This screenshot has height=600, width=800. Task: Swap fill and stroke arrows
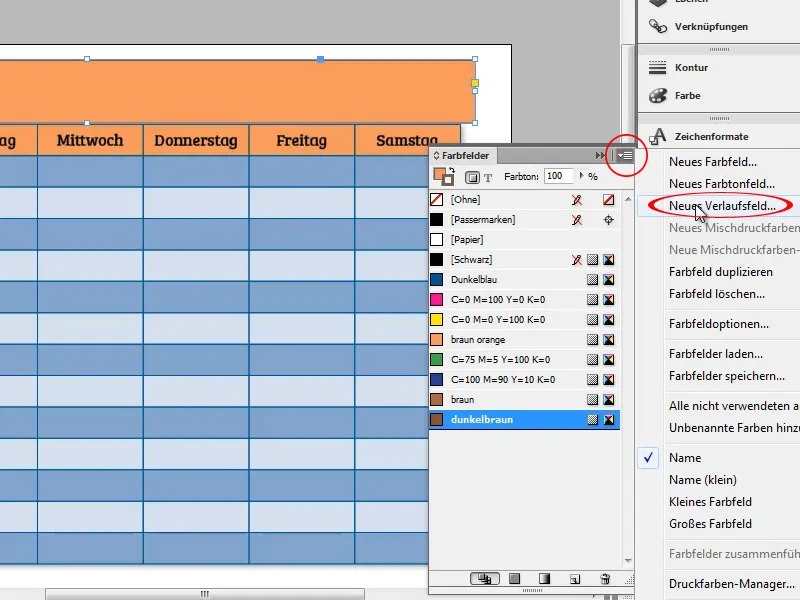tap(452, 171)
